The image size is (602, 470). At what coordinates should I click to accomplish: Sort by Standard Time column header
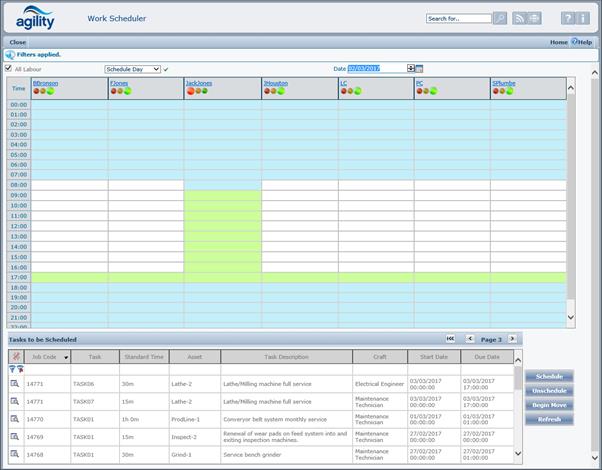pyautogui.click(x=144, y=357)
